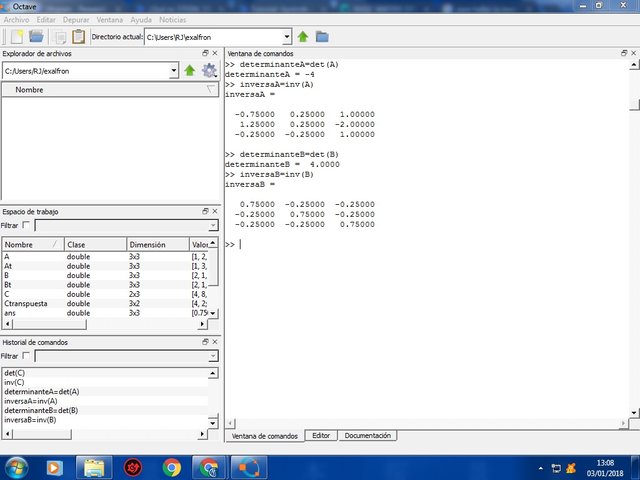Open Windows Start menu

17,468
